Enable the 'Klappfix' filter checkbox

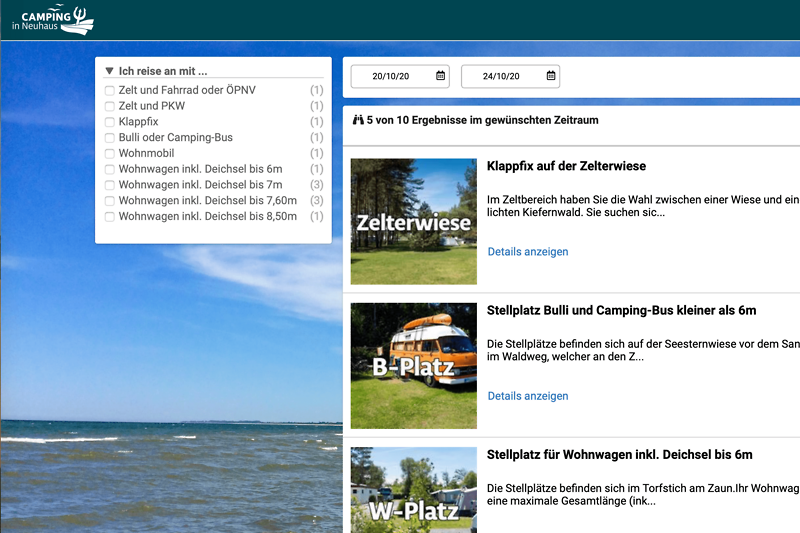click(x=110, y=122)
